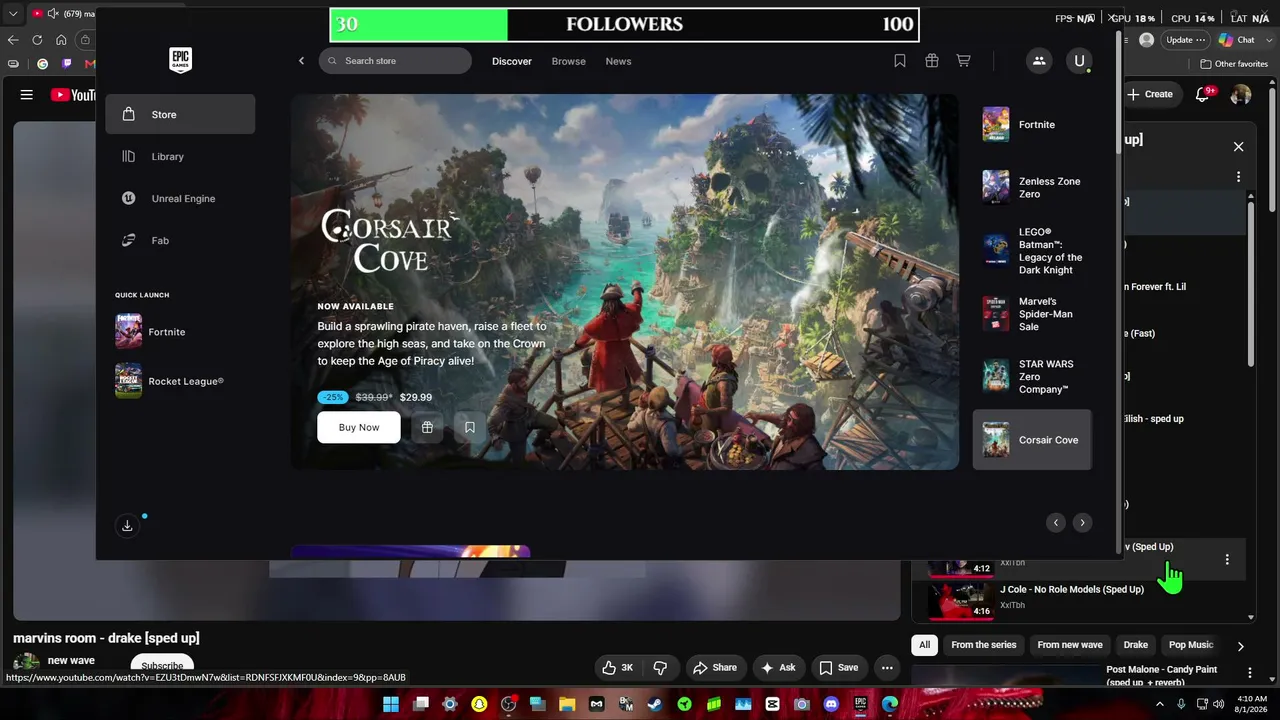This screenshot has width=1280, height=720.
Task: Like the marvins room video
Action: (x=617, y=667)
